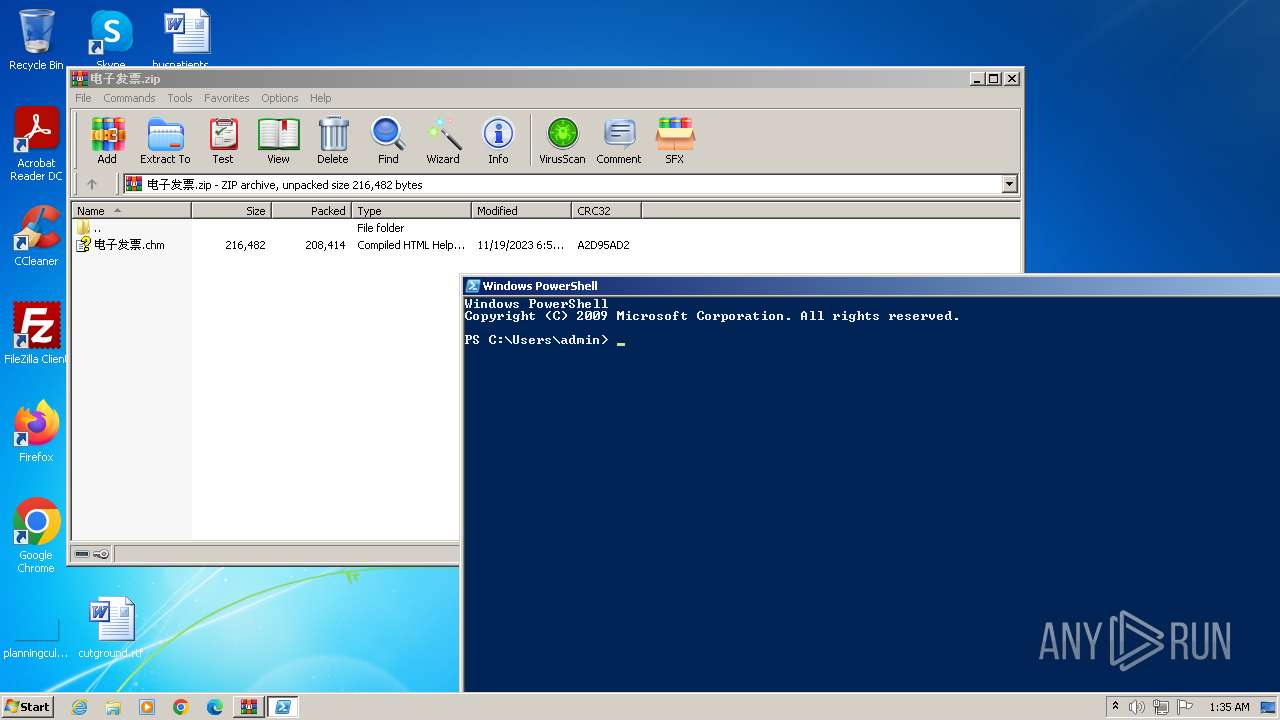Open the Tools menu
Image resolution: width=1280 pixels, height=720 pixels.
[180, 98]
